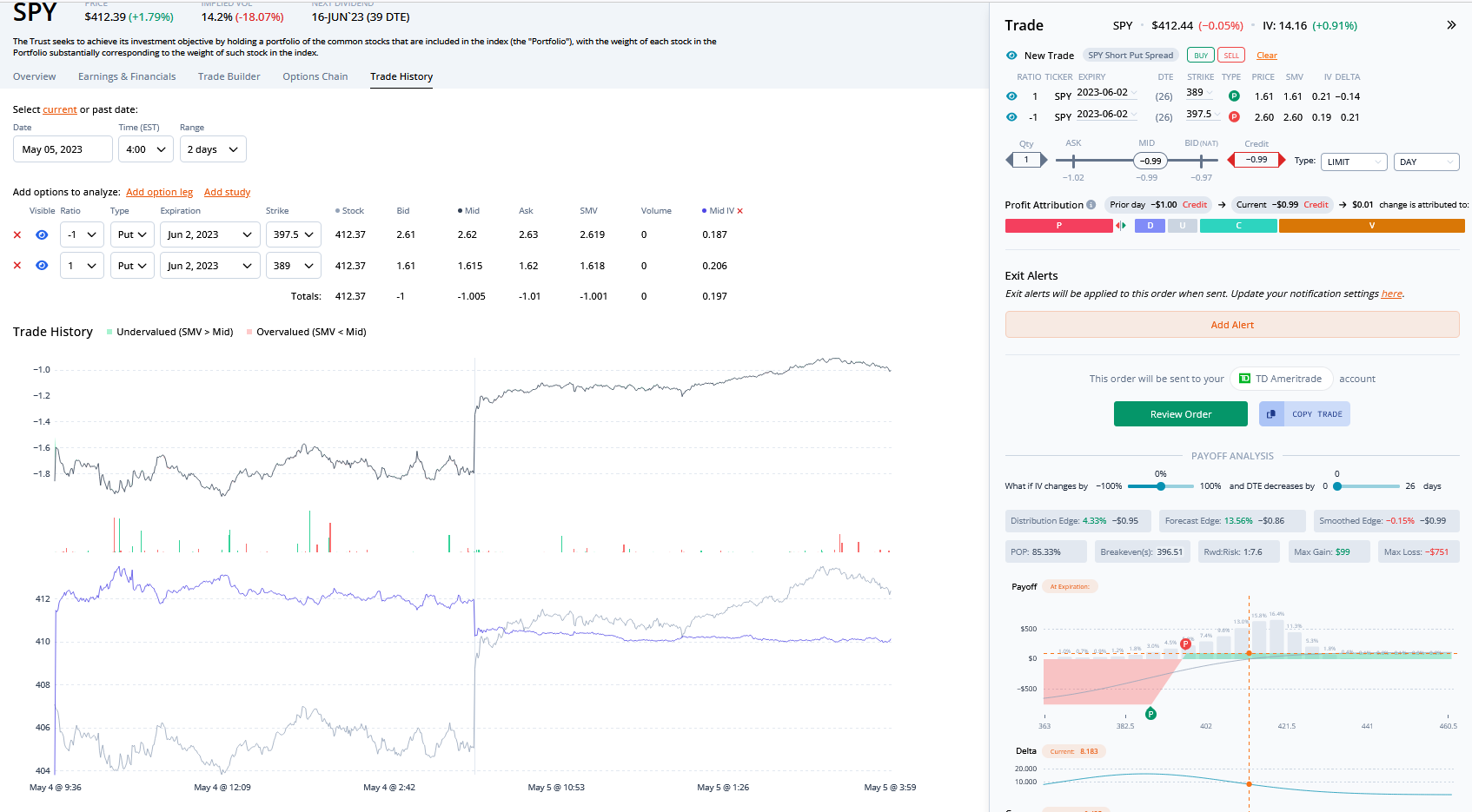
Task: Toggle the New Trade eye icon
Action: [x=1011, y=56]
